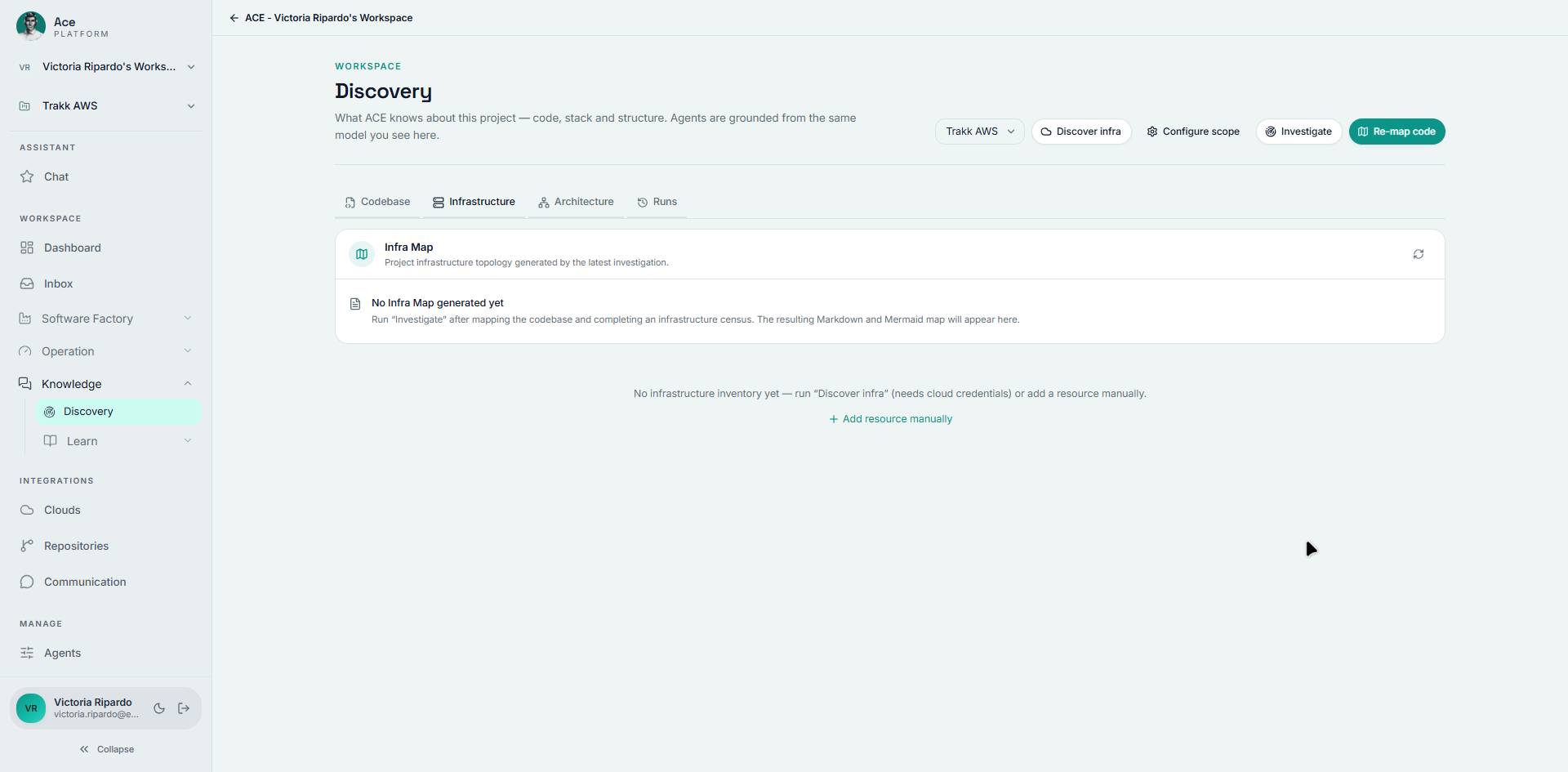The width and height of the screenshot is (1568, 772).
Task: Select Discovery in the Knowledge section
Action: click(x=118, y=412)
